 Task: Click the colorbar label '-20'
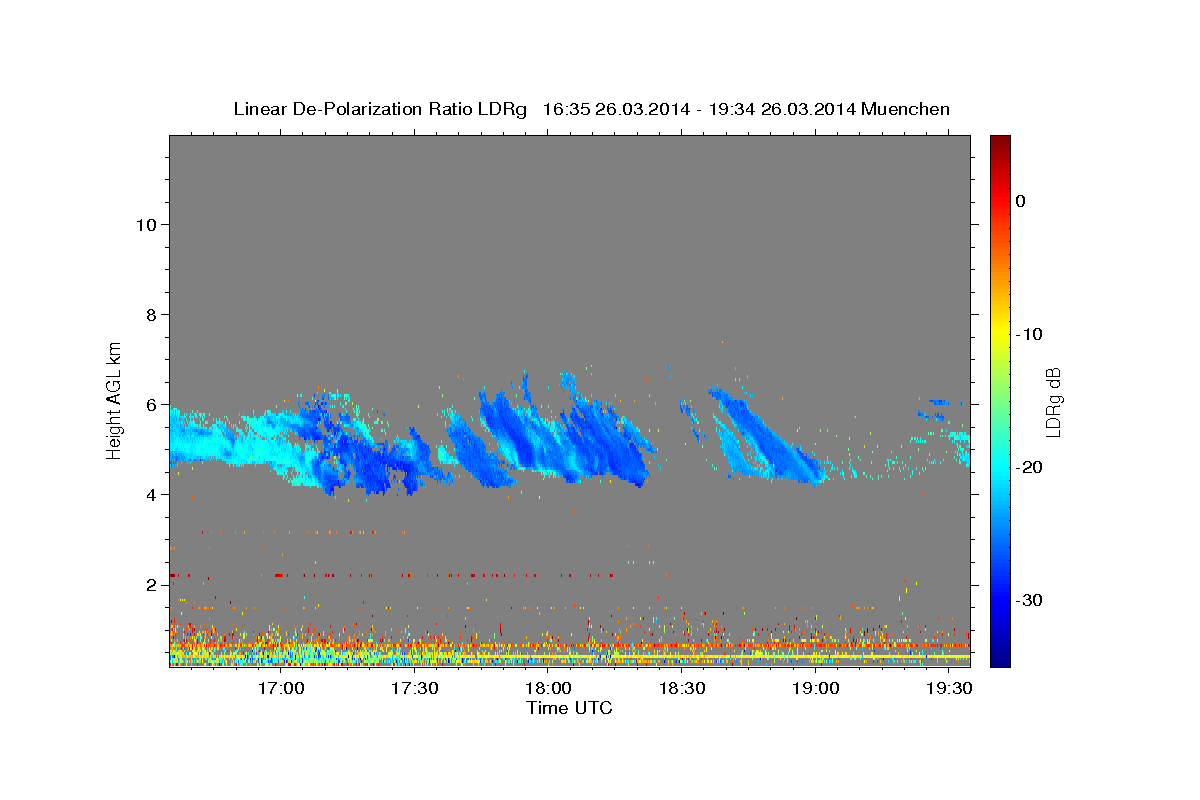[1029, 467]
